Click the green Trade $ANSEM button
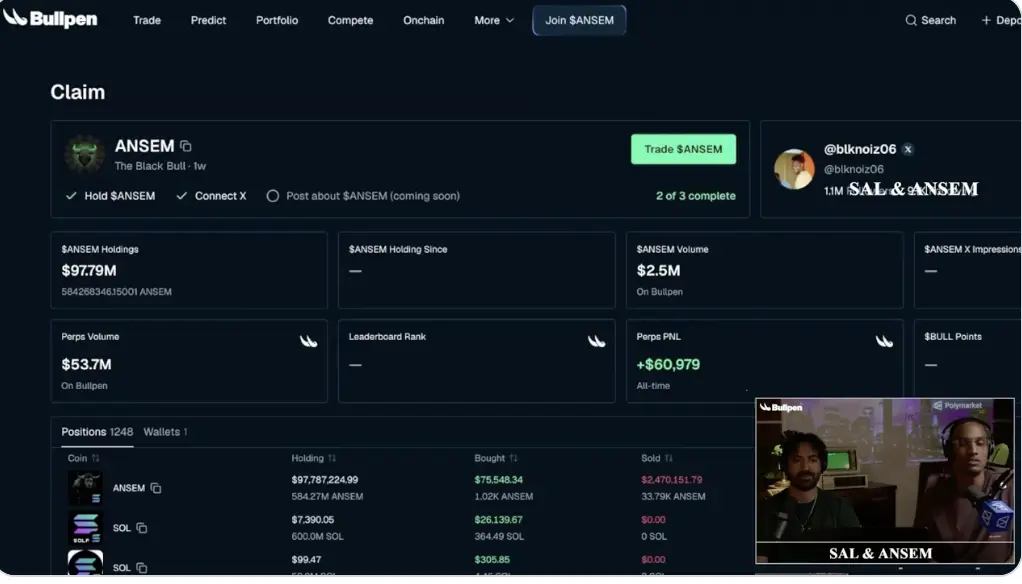Viewport: 1022px width, 584px height. (x=683, y=149)
